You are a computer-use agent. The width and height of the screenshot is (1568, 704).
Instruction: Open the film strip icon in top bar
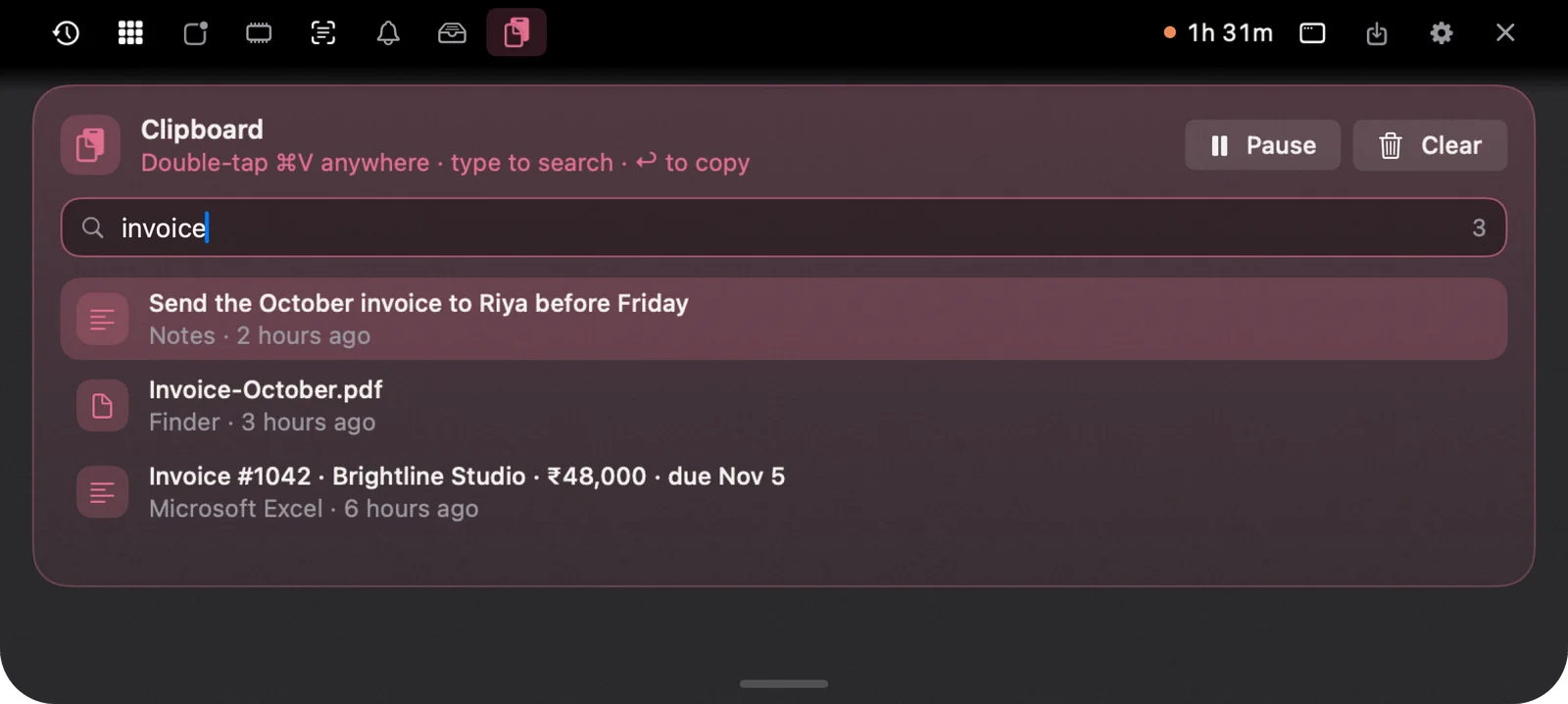(x=259, y=33)
